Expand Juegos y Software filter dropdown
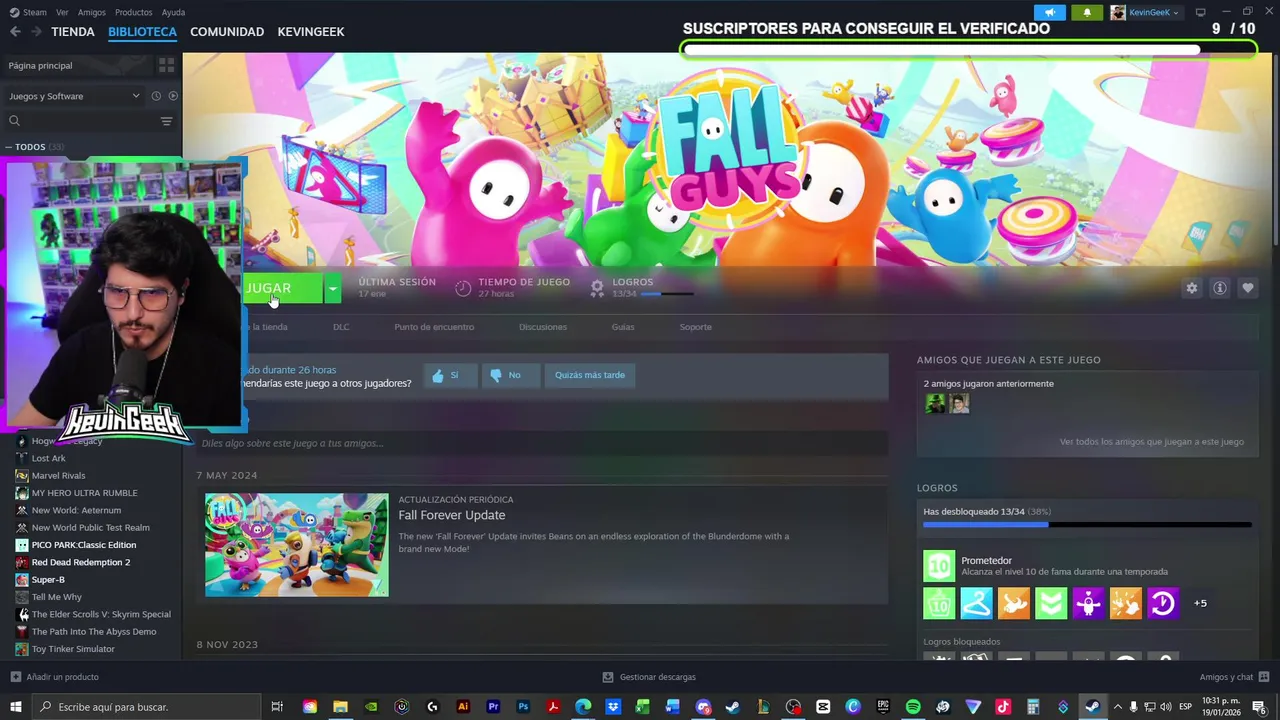1280x720 pixels. pyautogui.click(x=75, y=96)
